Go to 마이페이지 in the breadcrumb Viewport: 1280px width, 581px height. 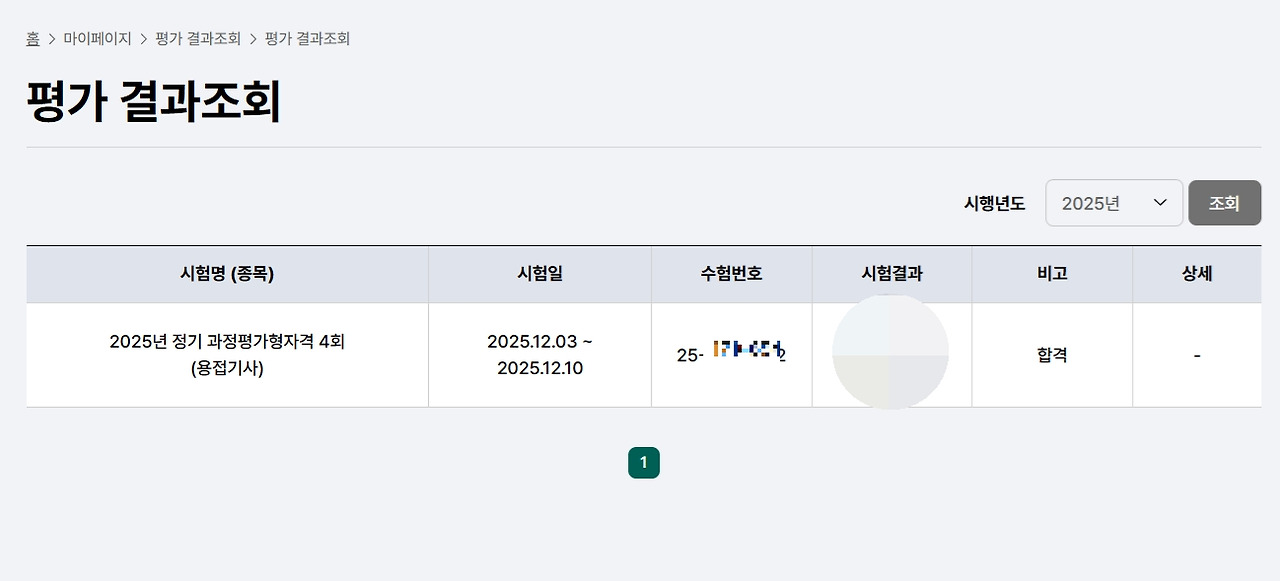coord(97,39)
